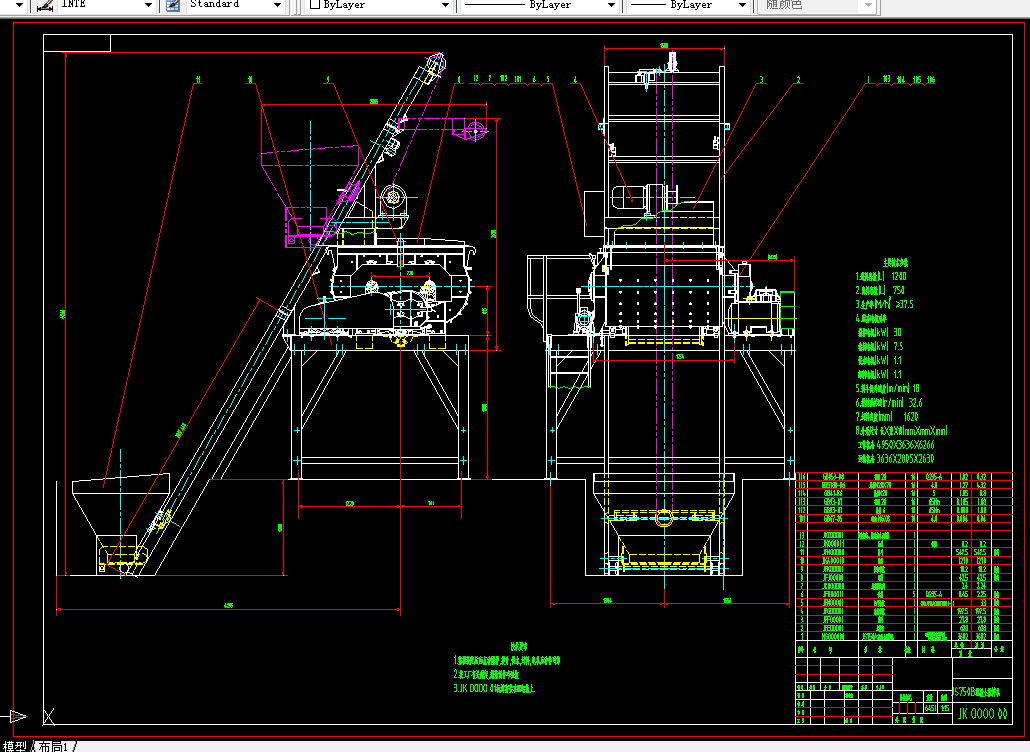Select the 4950X3636X6266 dimension text
Viewport: 1030px width, 752px height.
point(905,445)
